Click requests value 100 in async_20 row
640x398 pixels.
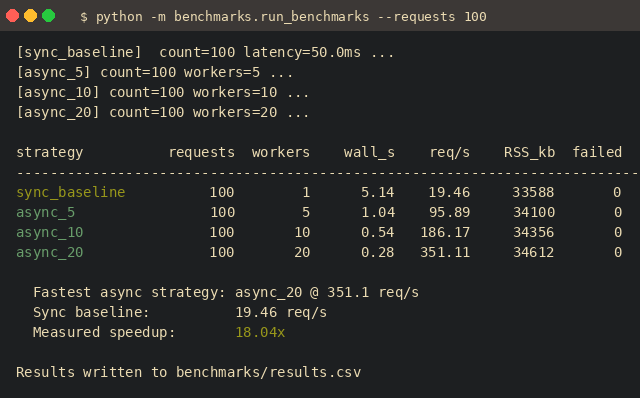click(222, 252)
